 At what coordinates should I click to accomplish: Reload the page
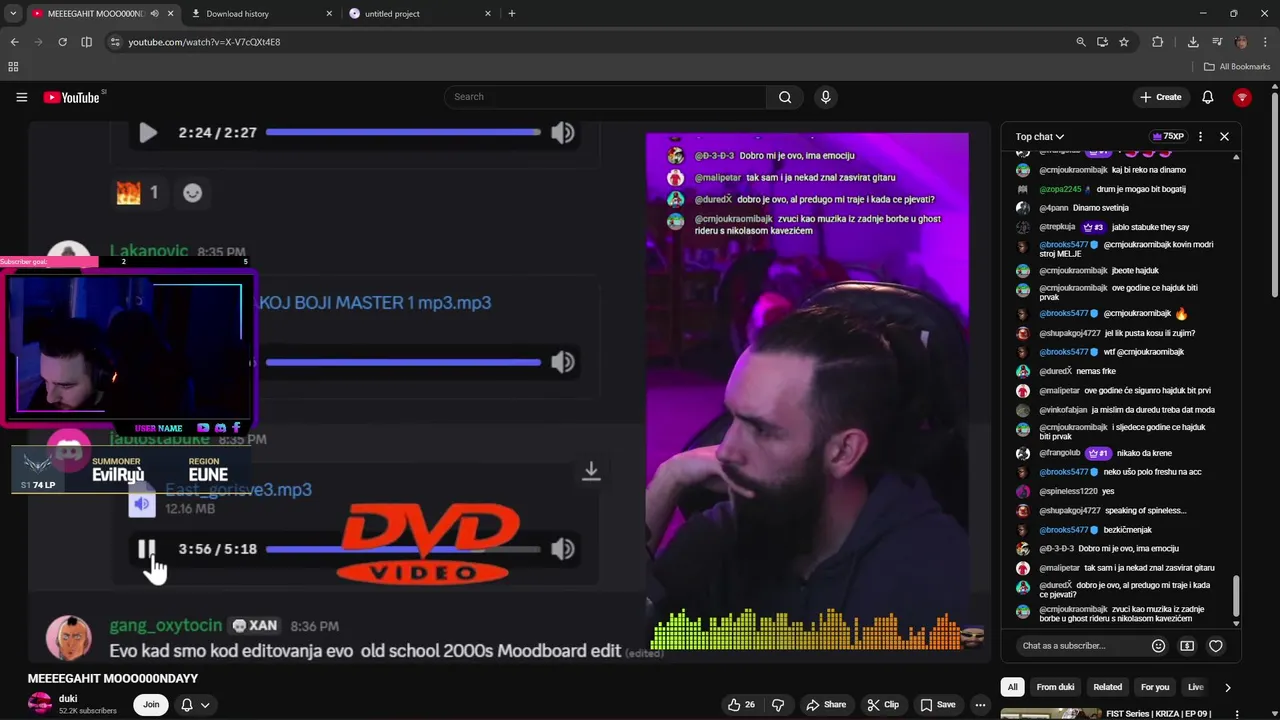click(x=62, y=42)
